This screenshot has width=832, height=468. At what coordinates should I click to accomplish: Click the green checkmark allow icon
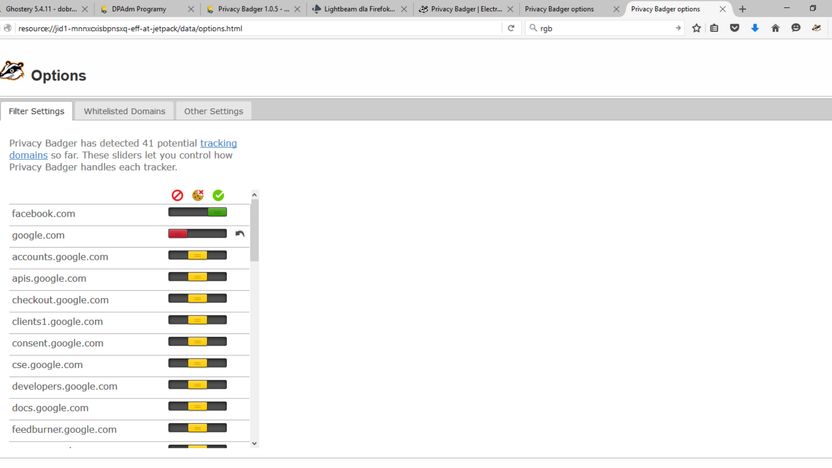(218, 195)
